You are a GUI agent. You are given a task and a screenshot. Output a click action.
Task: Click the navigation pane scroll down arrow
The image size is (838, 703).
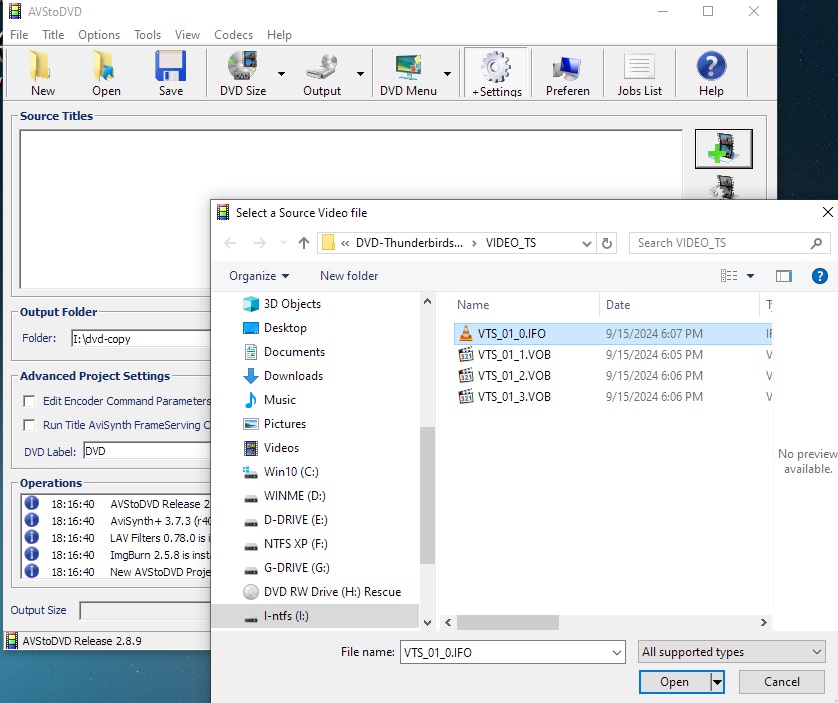(x=427, y=622)
